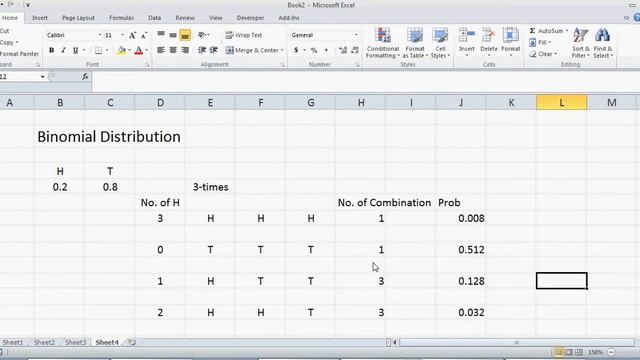
Task: Switch to Page Break Preview icon
Action: pos(578,352)
